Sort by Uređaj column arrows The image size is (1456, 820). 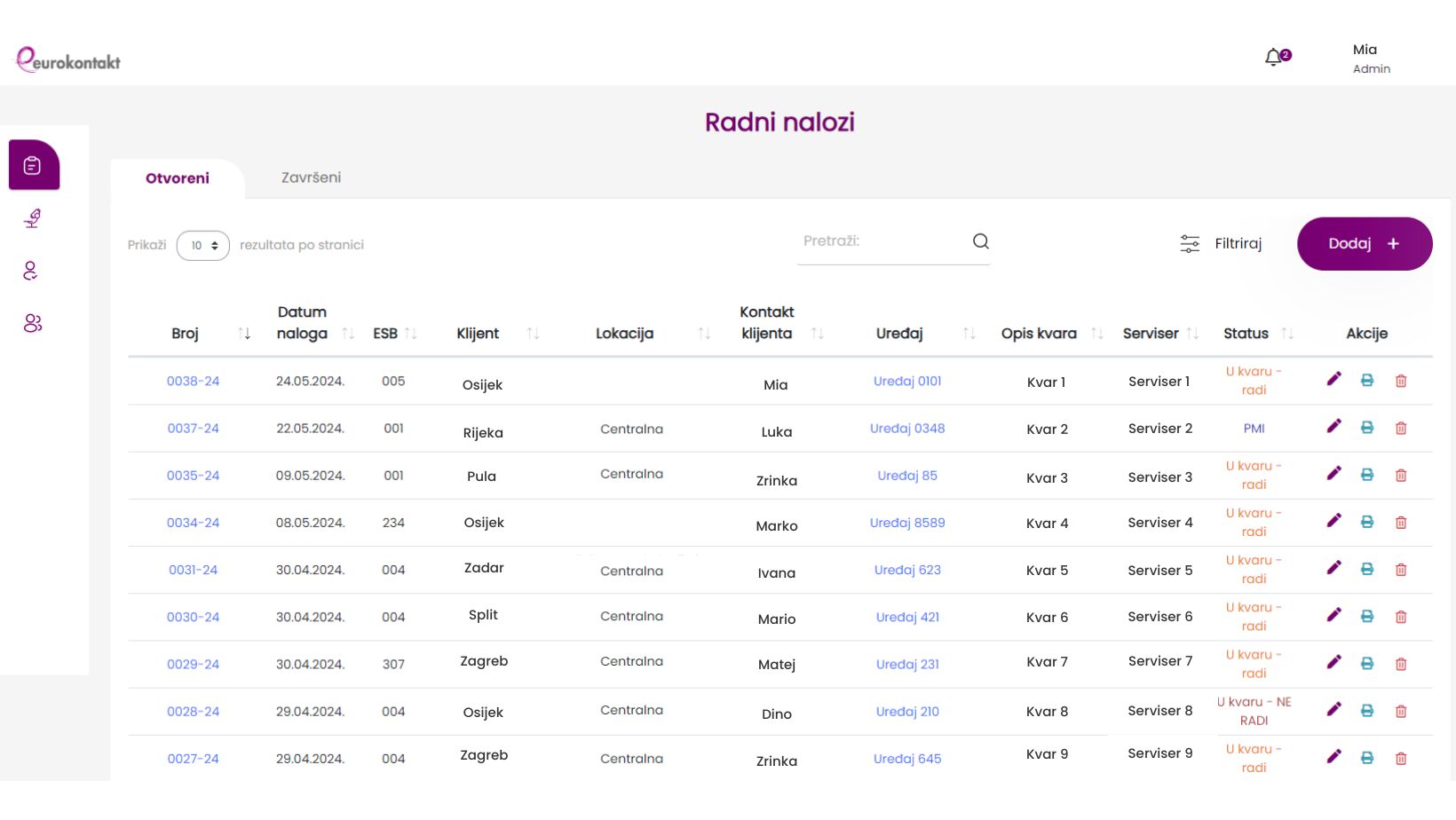point(969,334)
